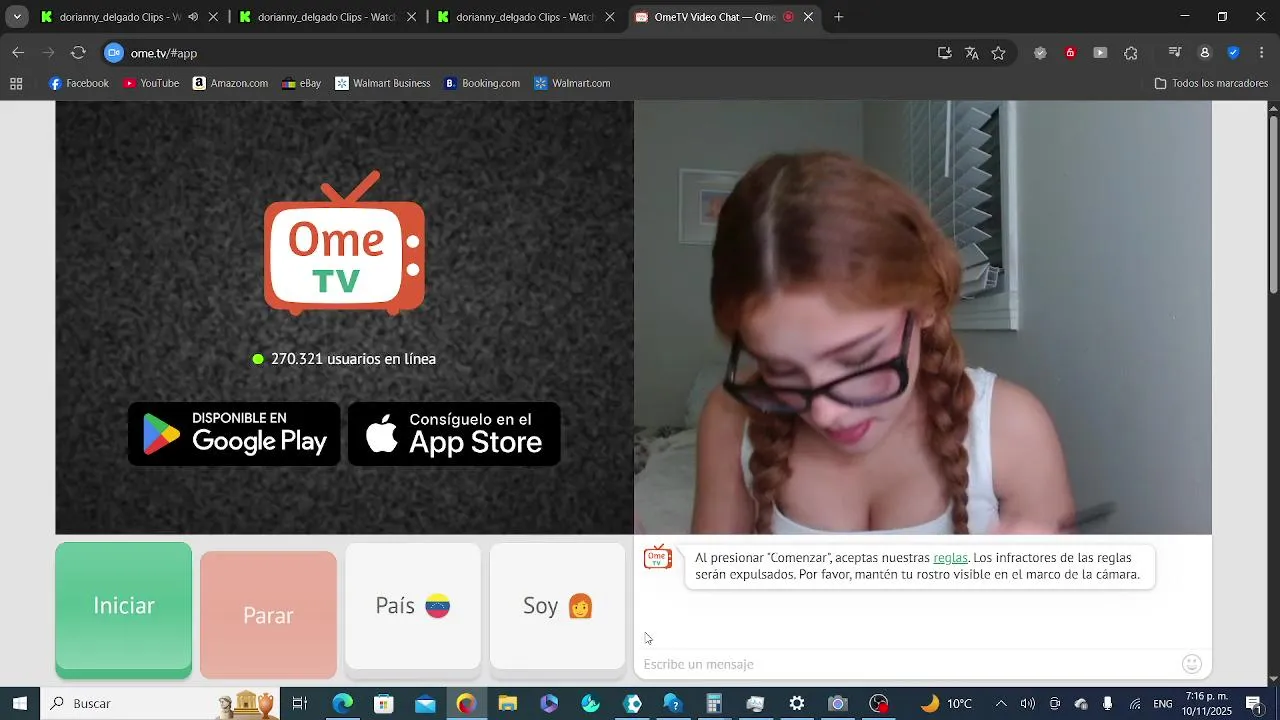Bookmark this page with the star
The image size is (1280, 720).
[998, 53]
